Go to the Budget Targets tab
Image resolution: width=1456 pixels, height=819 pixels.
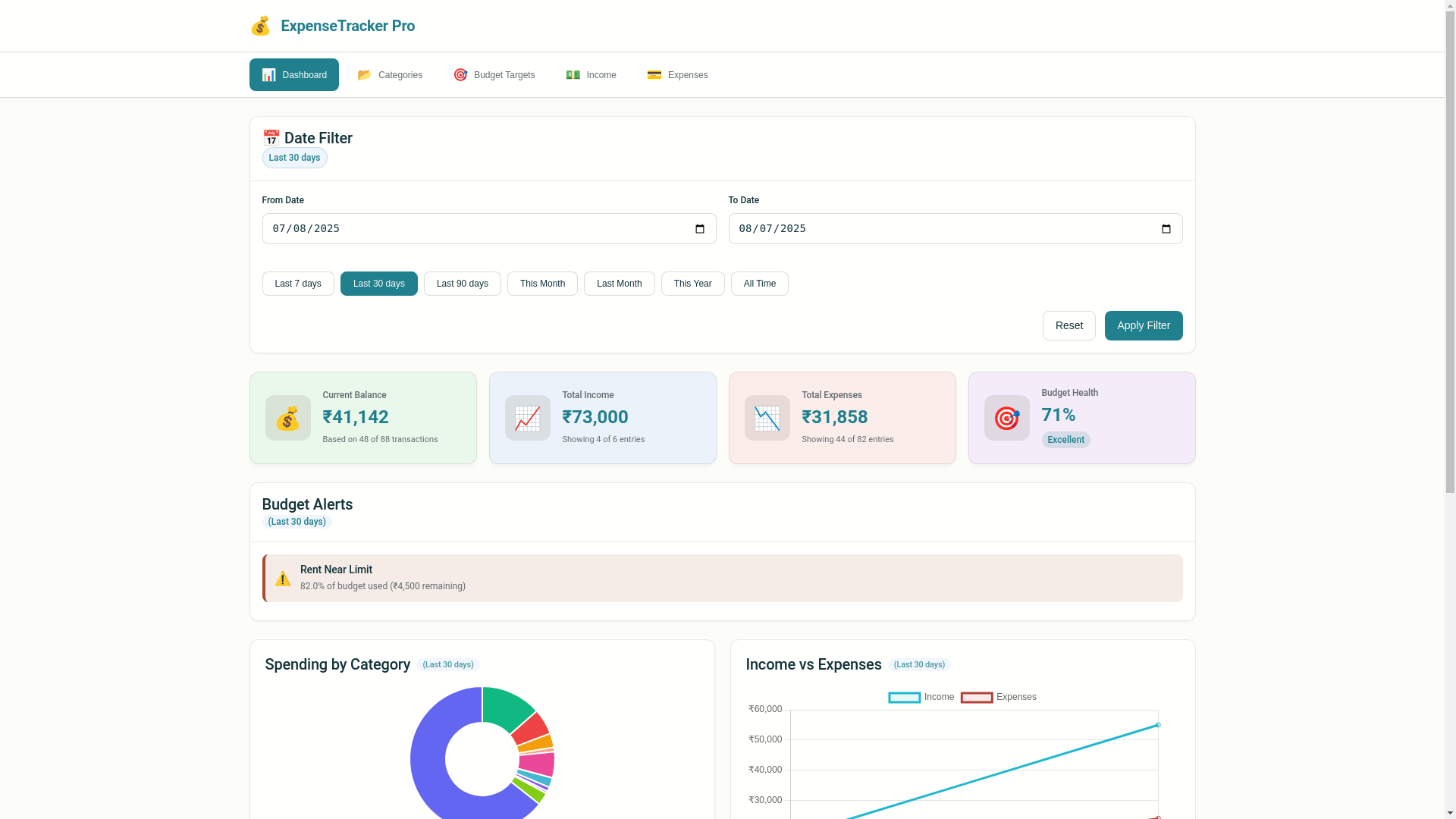tap(494, 75)
